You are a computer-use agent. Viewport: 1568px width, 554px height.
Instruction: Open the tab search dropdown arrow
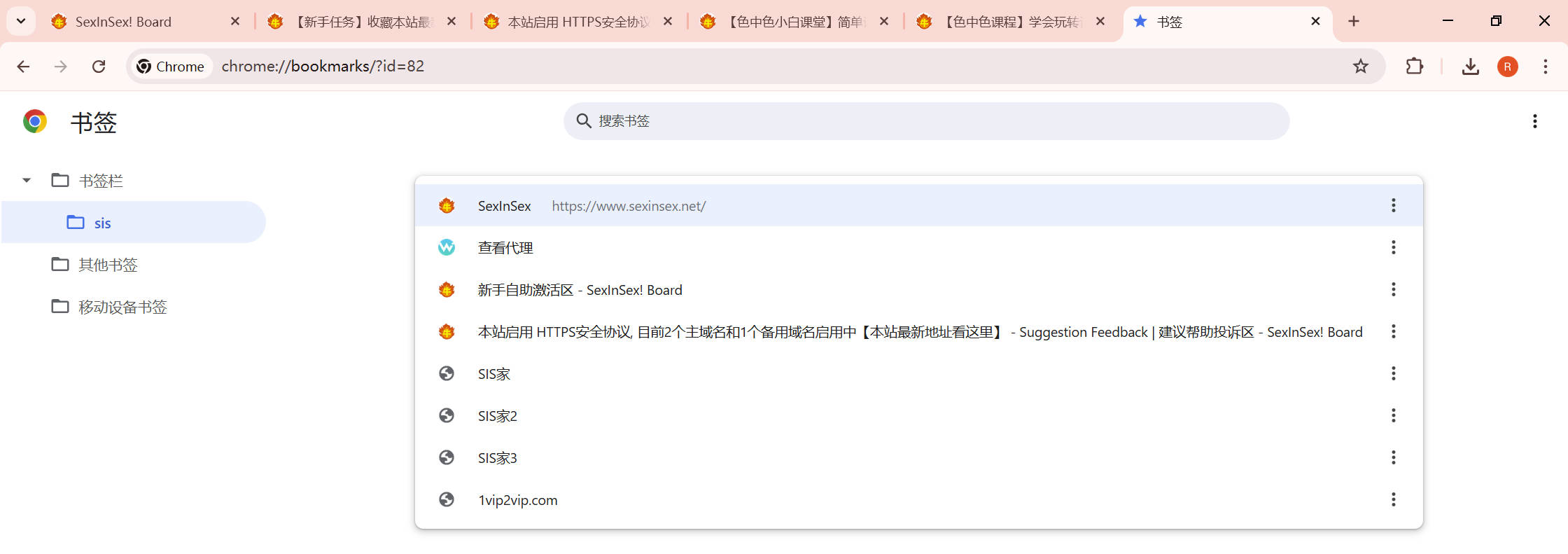(21, 21)
